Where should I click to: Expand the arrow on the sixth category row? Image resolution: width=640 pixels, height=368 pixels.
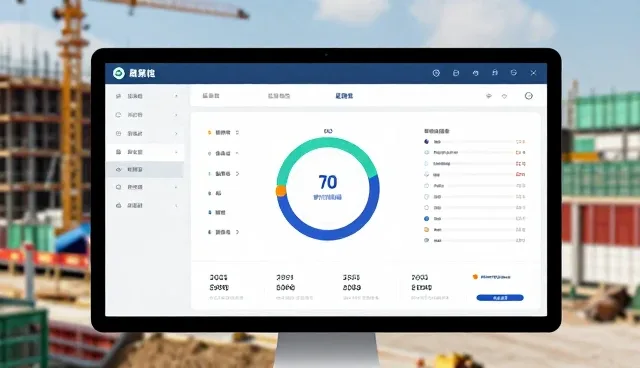(x=238, y=232)
